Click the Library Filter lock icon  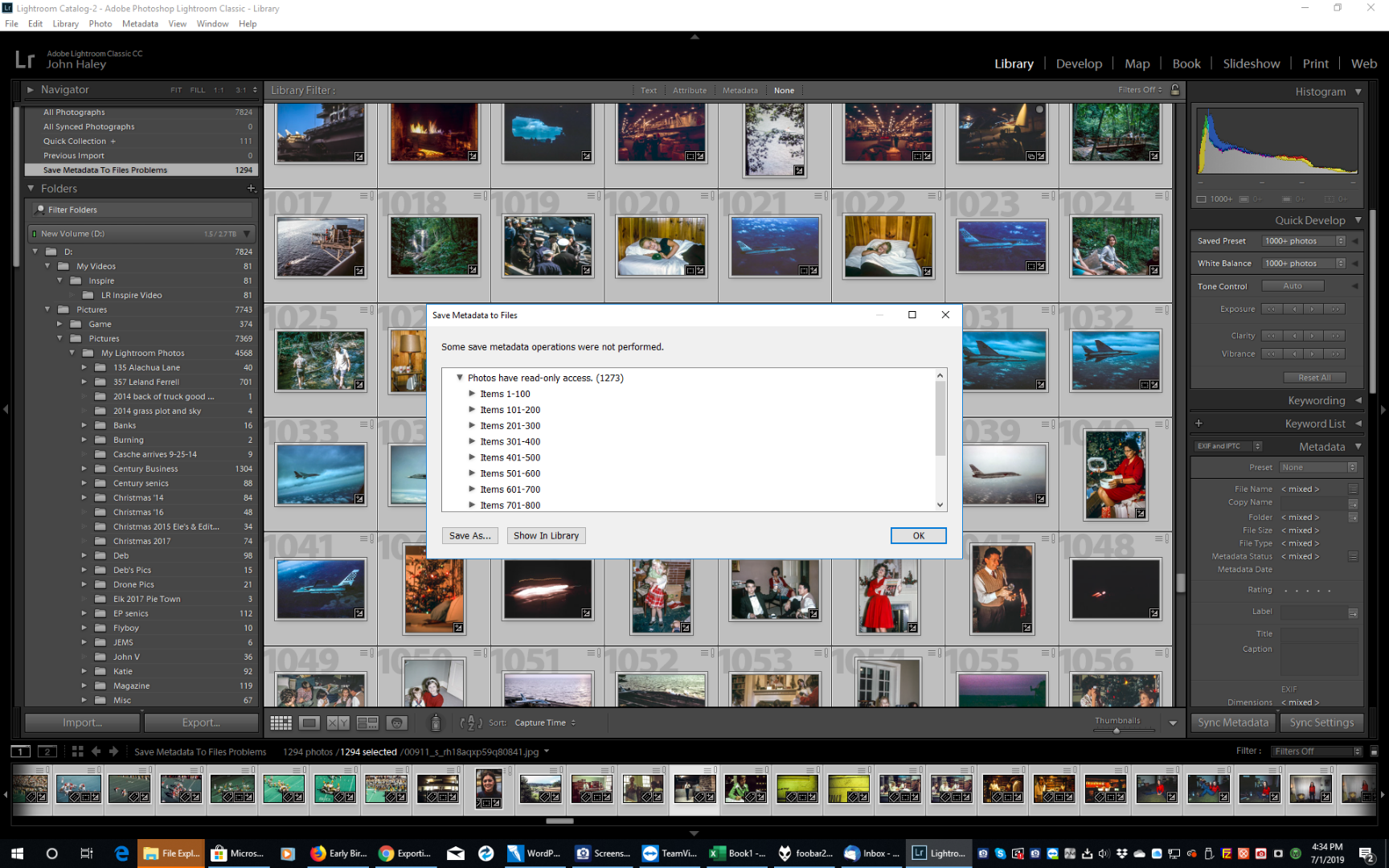pos(1175,90)
